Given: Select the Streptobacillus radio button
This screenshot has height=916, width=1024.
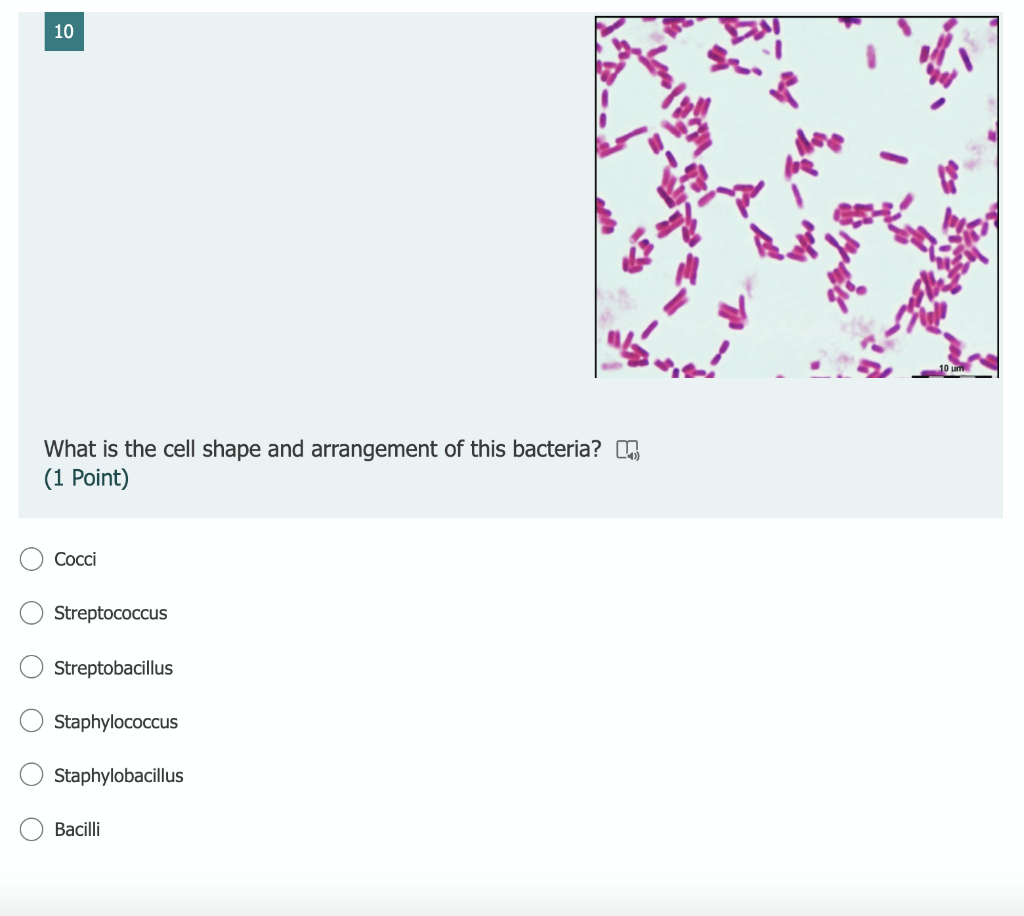Looking at the screenshot, I should (31, 667).
